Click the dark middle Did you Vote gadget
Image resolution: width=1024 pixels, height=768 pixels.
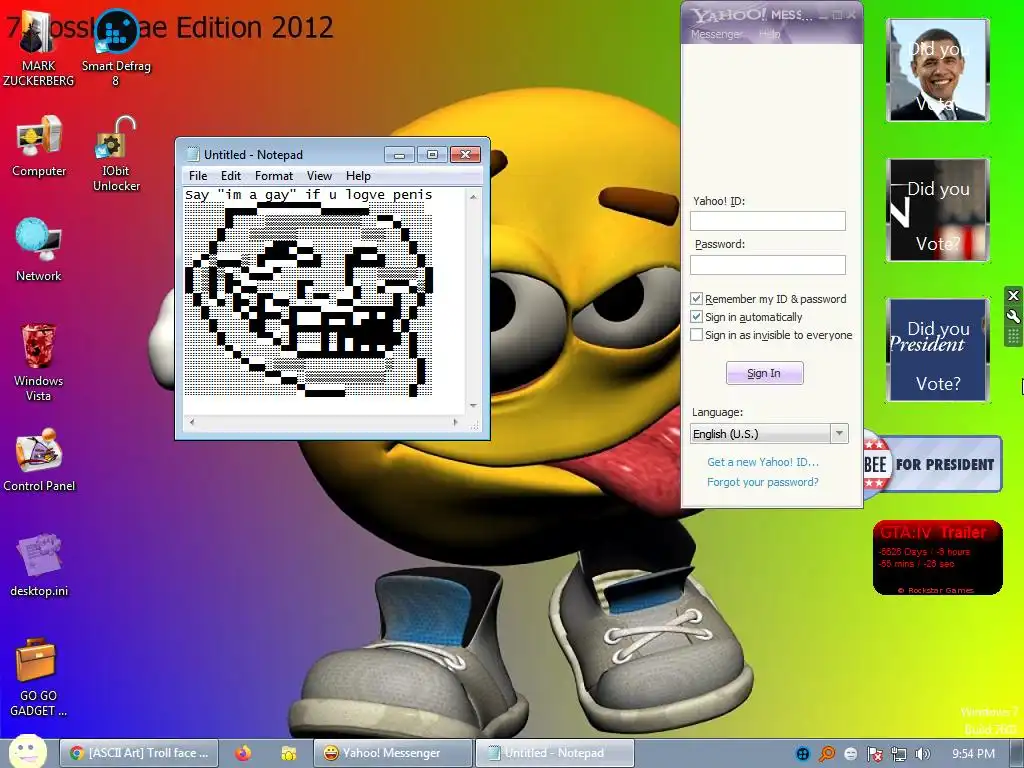938,210
